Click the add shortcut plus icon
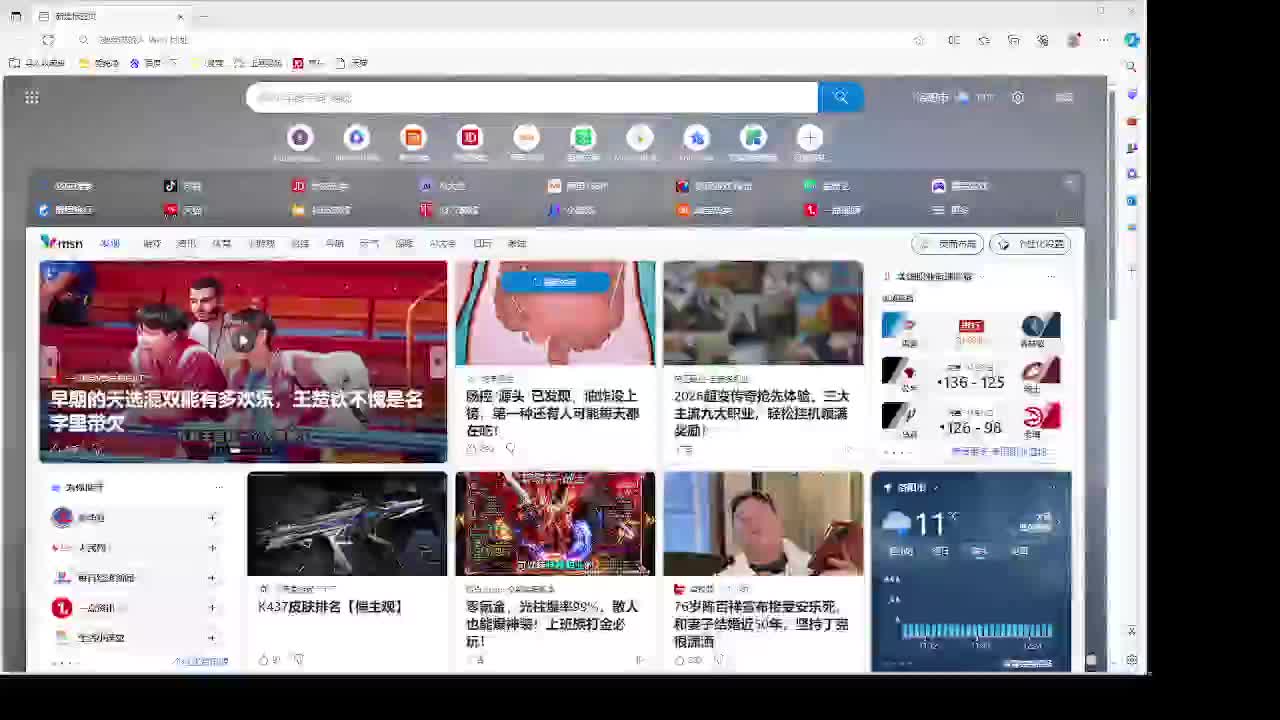 (809, 138)
